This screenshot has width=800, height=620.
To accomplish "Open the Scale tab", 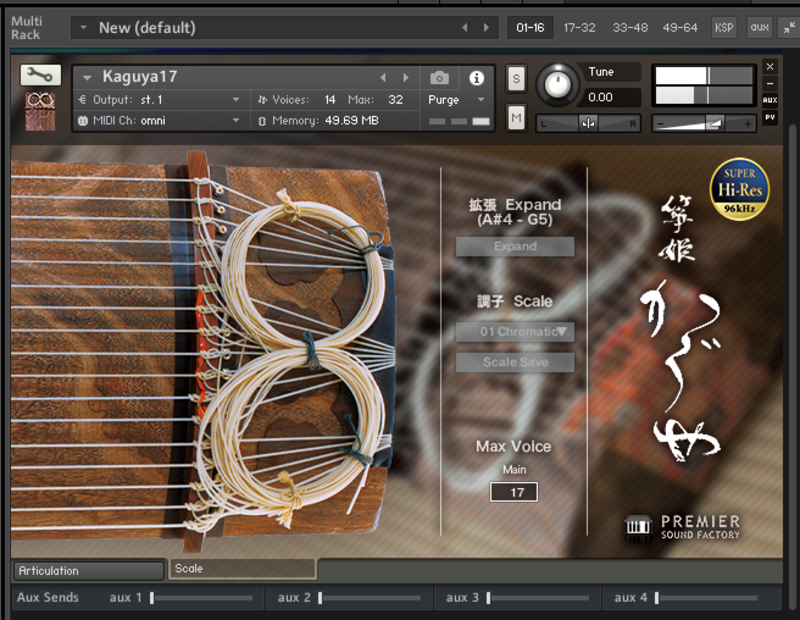I will (242, 568).
